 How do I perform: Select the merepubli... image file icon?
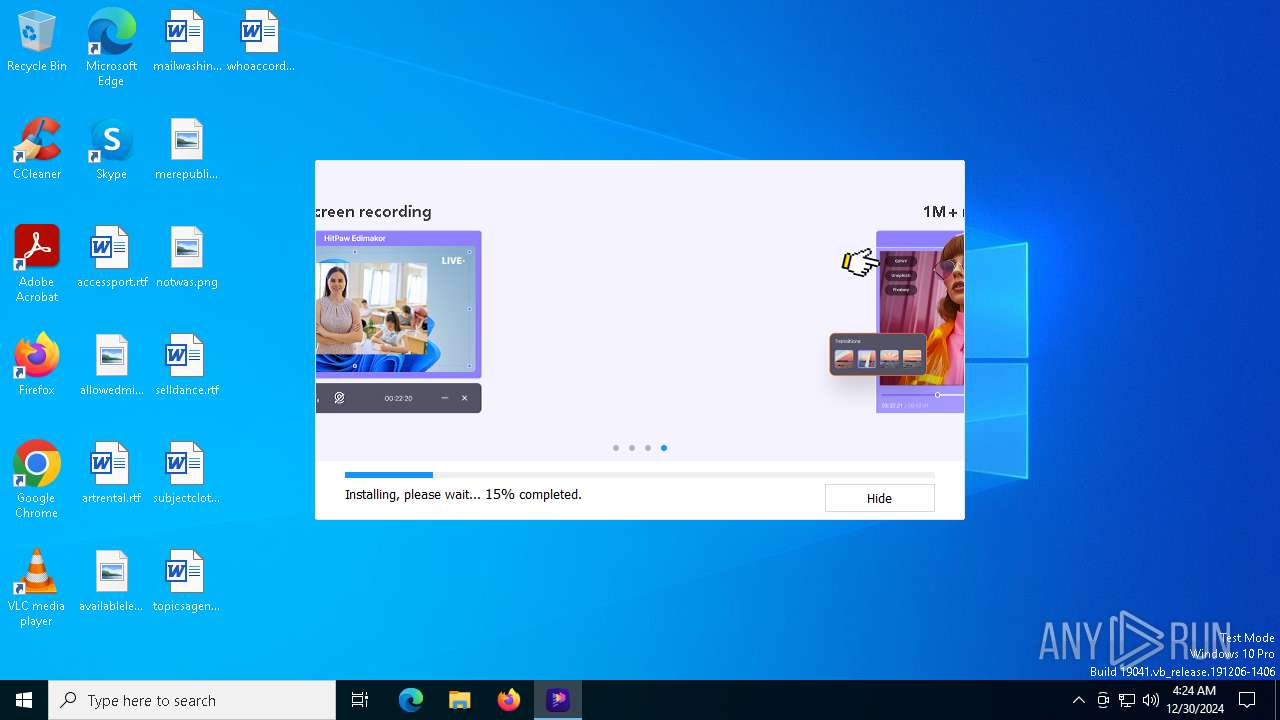(x=186, y=150)
